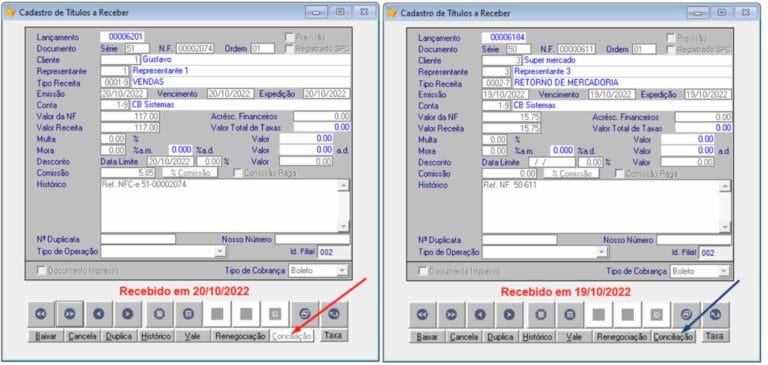Click Baixar button in left window
Viewport: 768px width, 365px height.
(x=46, y=336)
